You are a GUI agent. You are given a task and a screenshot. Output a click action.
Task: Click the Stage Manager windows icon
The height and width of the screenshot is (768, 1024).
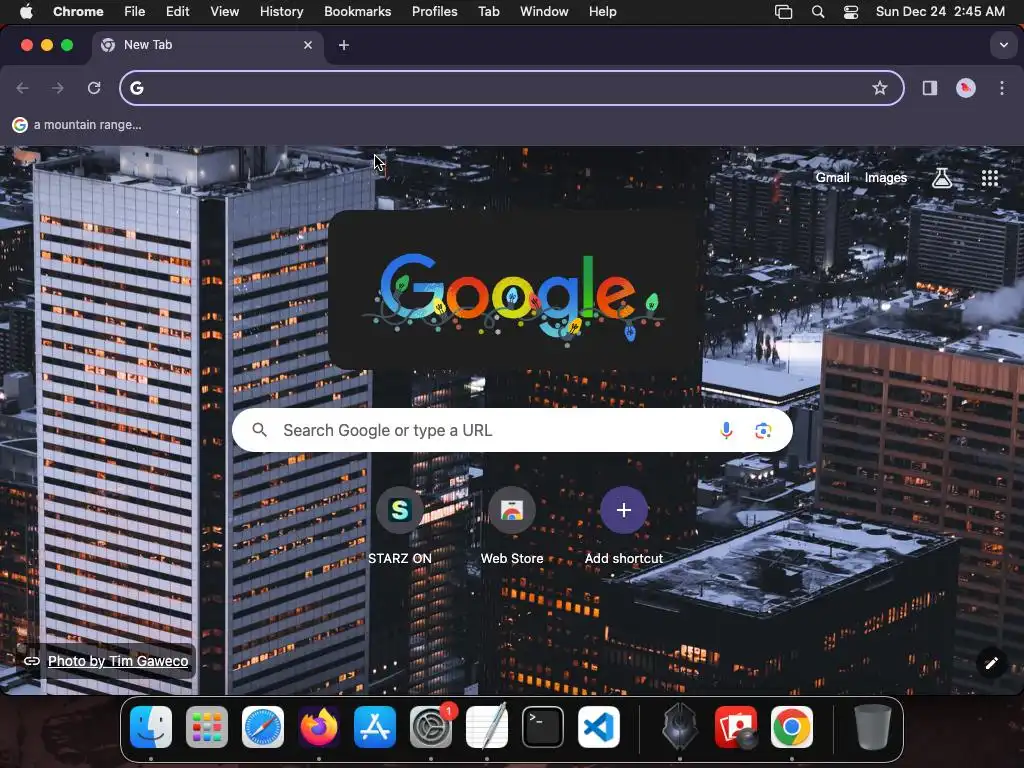(x=783, y=12)
